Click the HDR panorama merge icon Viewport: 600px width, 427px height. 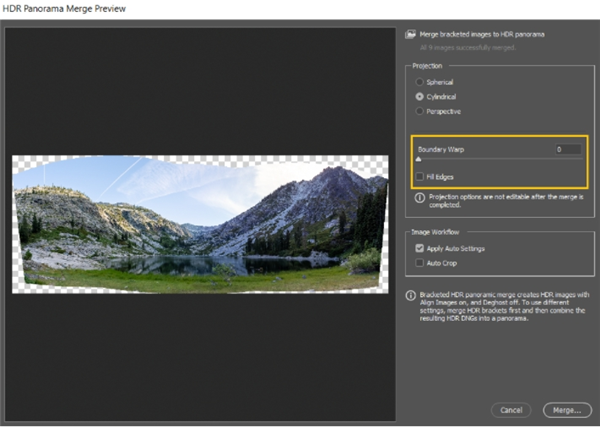point(410,34)
